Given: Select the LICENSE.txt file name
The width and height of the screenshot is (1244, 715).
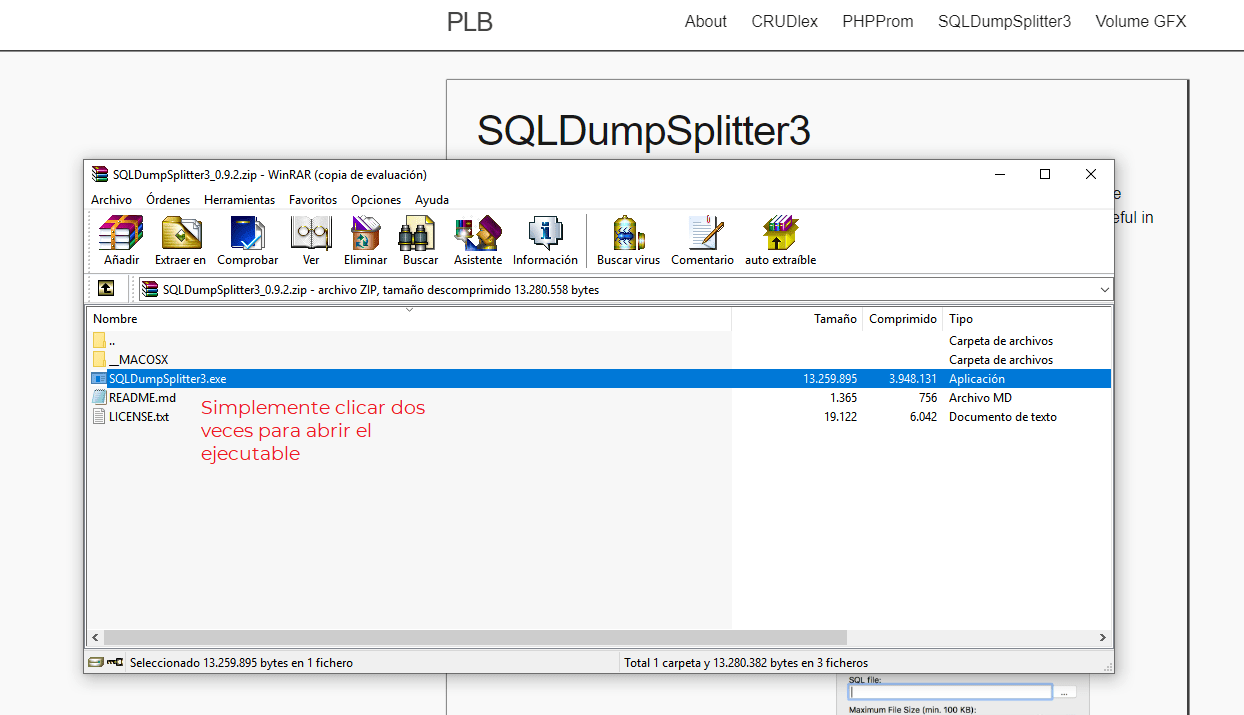Looking at the screenshot, I should pyautogui.click(x=139, y=417).
